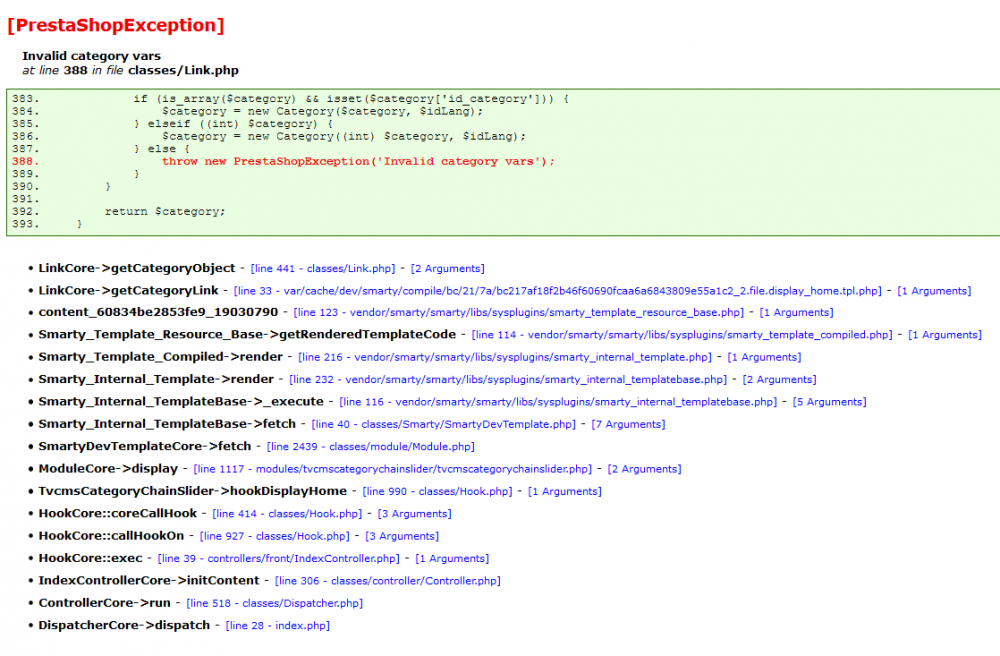Click the Smarty_Internal_TemplateBase->_execute entry

(x=181, y=402)
